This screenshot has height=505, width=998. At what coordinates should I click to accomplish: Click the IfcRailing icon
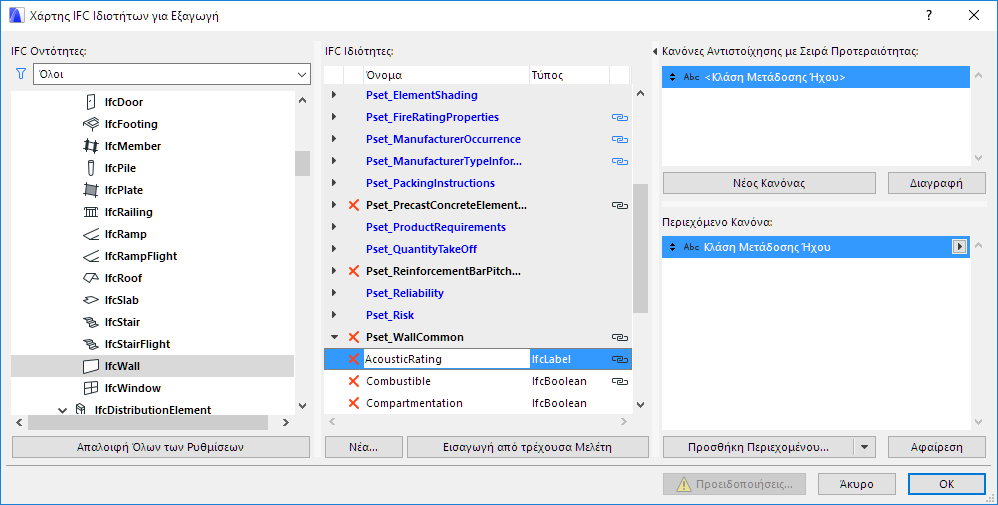(x=90, y=212)
